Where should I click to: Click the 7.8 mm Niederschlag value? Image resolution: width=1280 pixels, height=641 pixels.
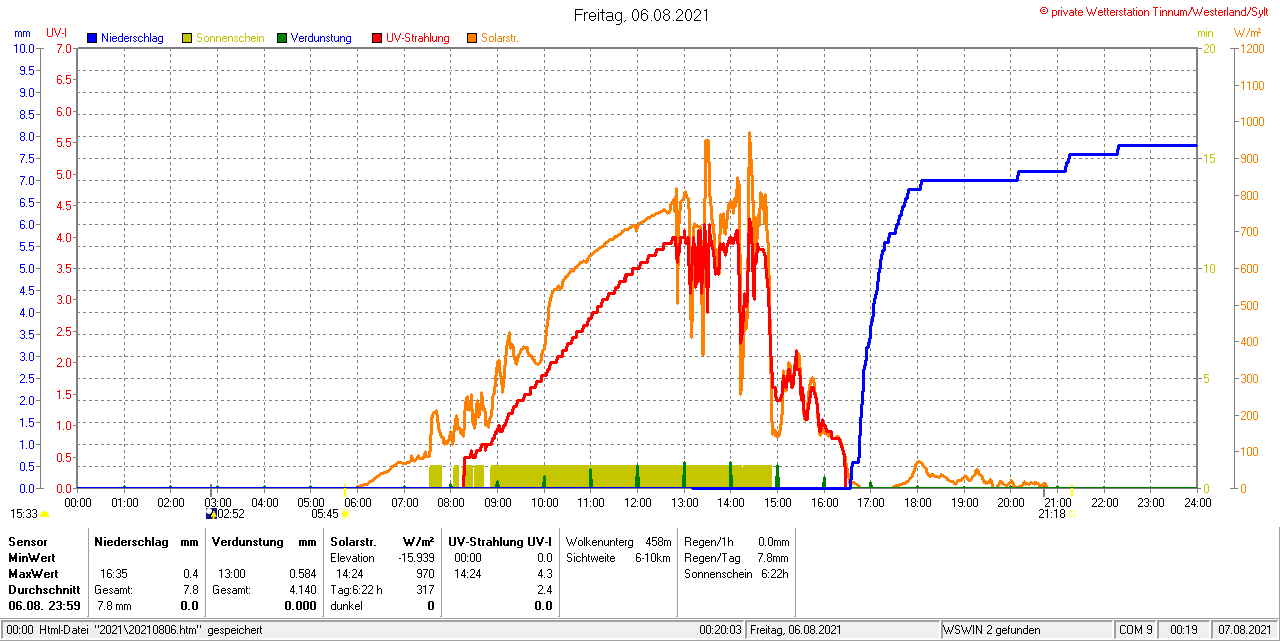pyautogui.click(x=114, y=606)
